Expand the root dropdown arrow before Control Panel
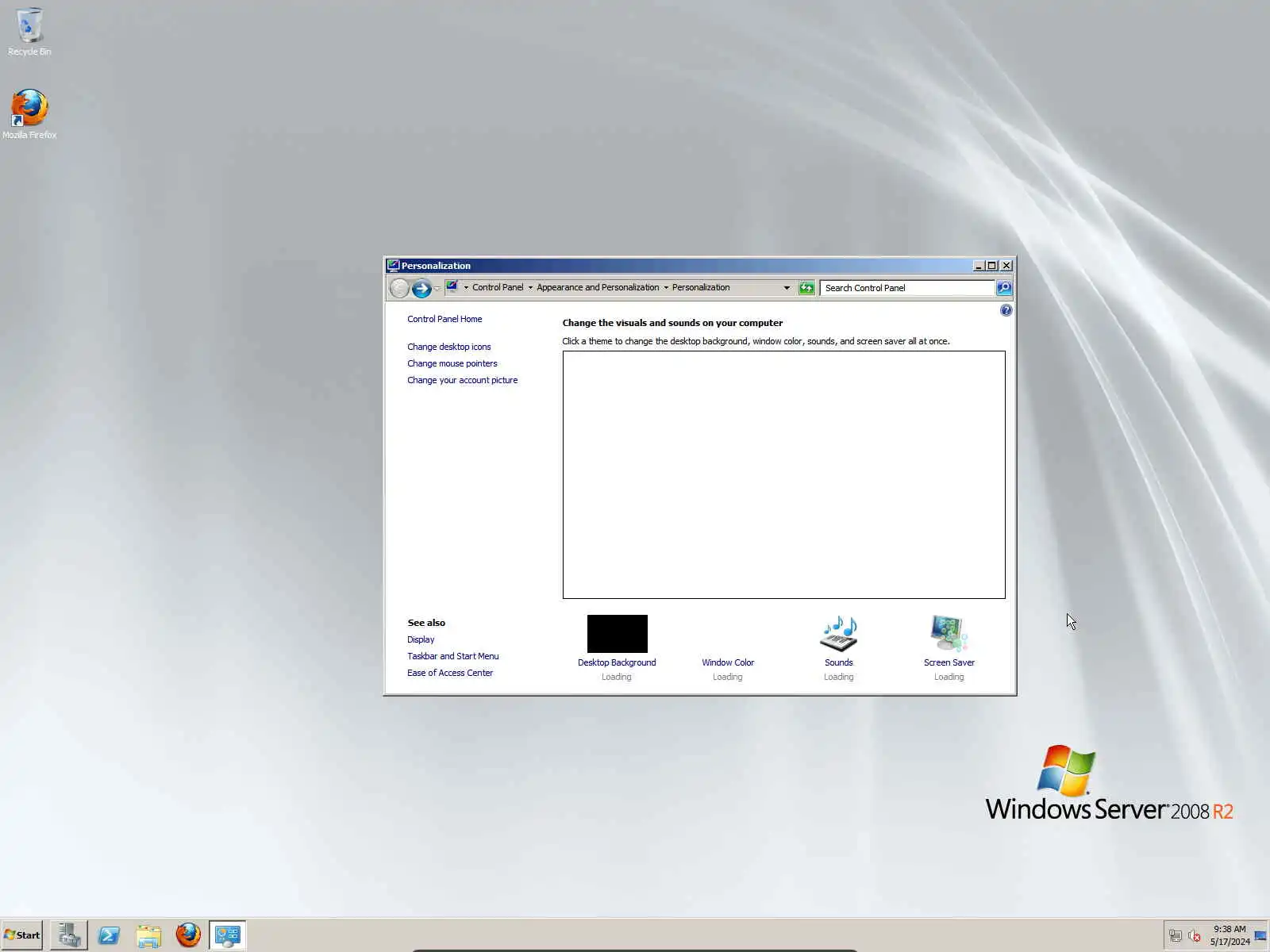 pos(466,288)
